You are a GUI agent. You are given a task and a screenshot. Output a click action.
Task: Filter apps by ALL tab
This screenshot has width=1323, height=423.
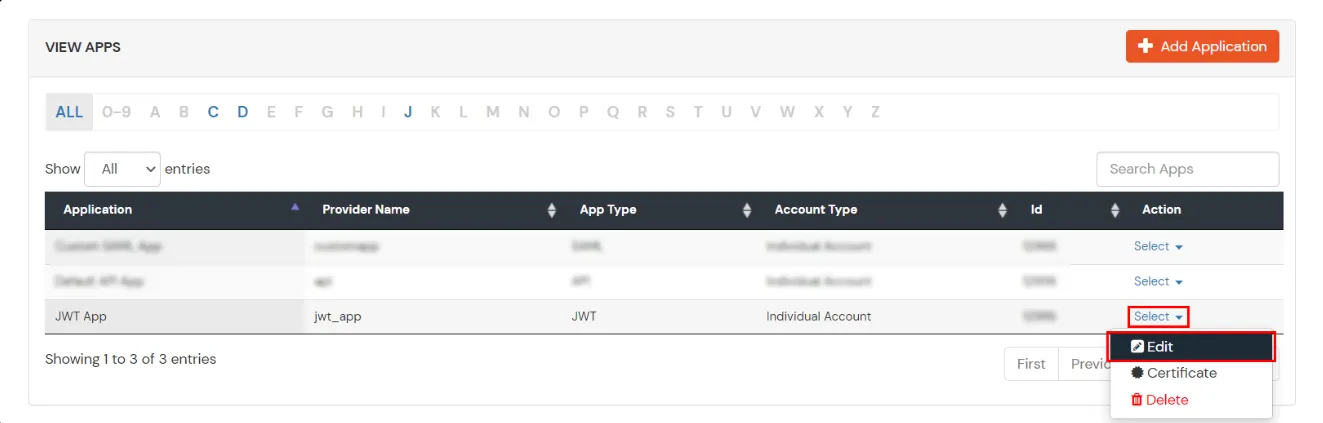pos(69,112)
